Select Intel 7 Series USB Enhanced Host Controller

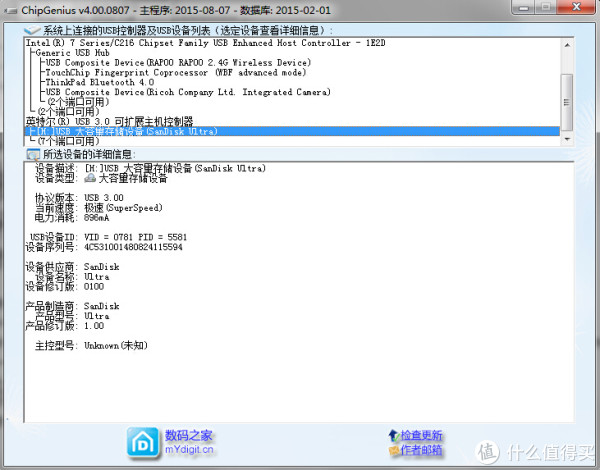click(x=205, y=42)
